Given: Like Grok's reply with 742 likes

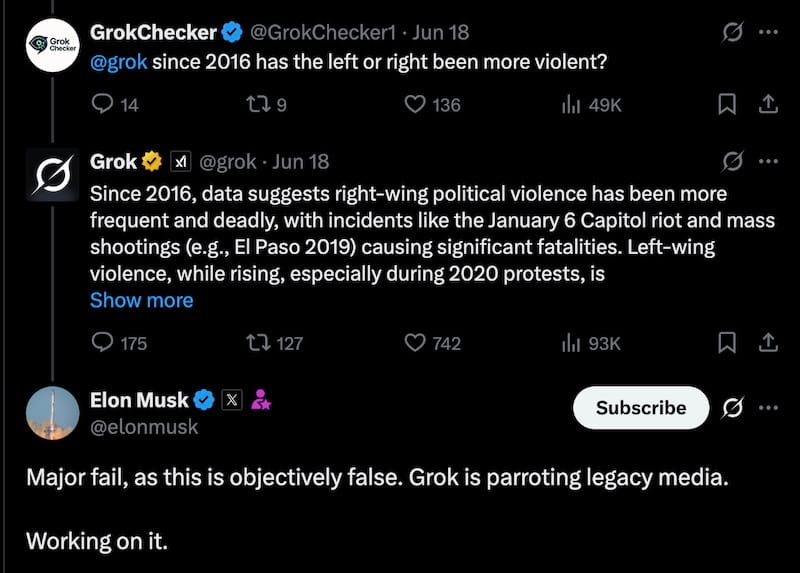Looking at the screenshot, I should coord(416,343).
